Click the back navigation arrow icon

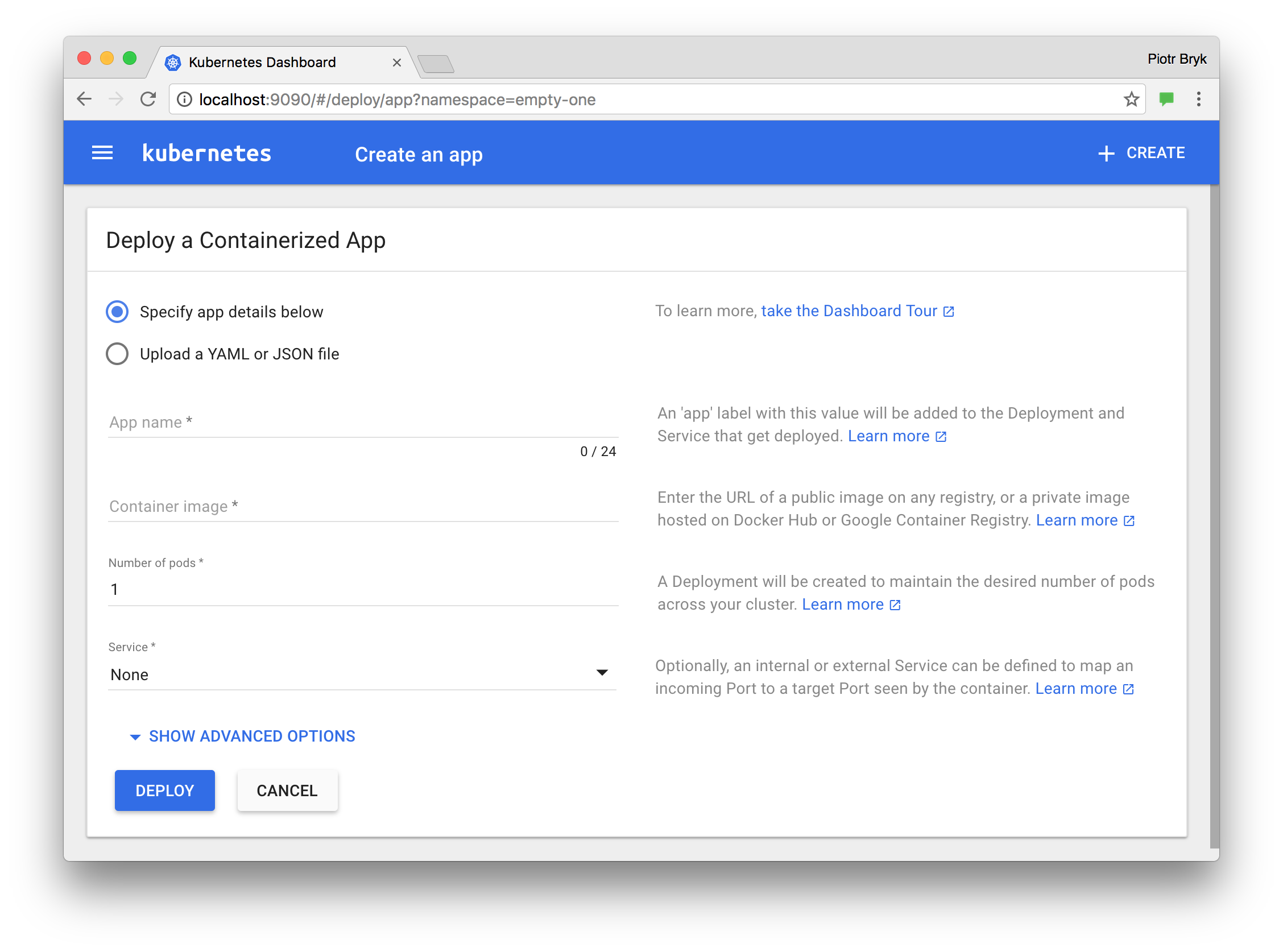pyautogui.click(x=84, y=98)
